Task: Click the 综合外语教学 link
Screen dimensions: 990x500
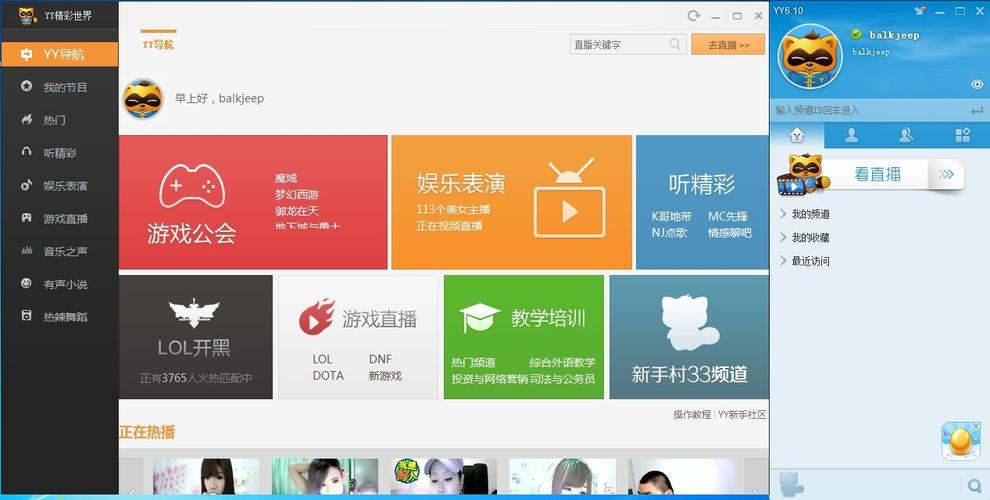Action: [x=563, y=362]
